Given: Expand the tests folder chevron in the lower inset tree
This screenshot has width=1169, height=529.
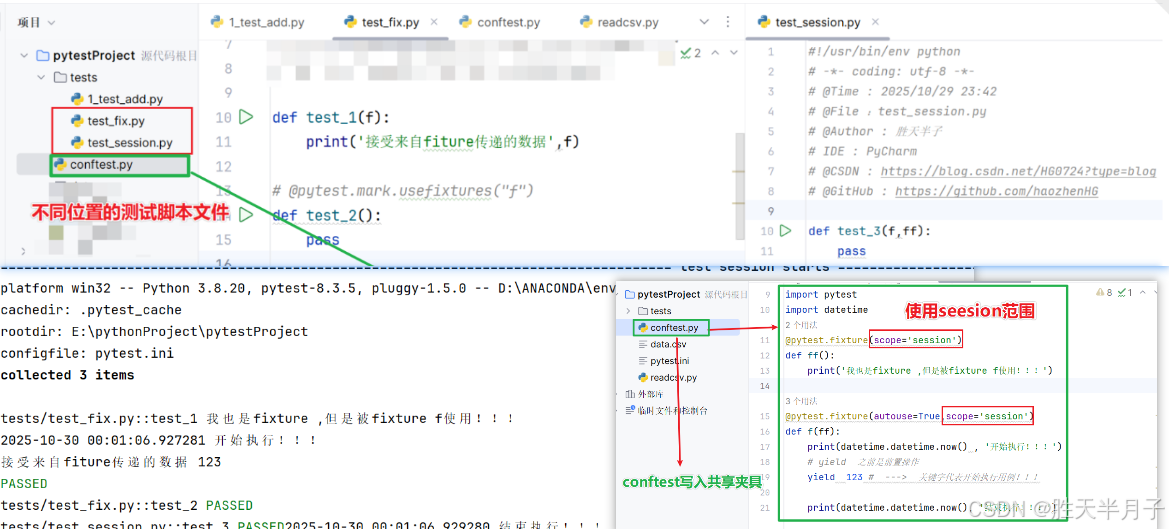Looking at the screenshot, I should 628,311.
